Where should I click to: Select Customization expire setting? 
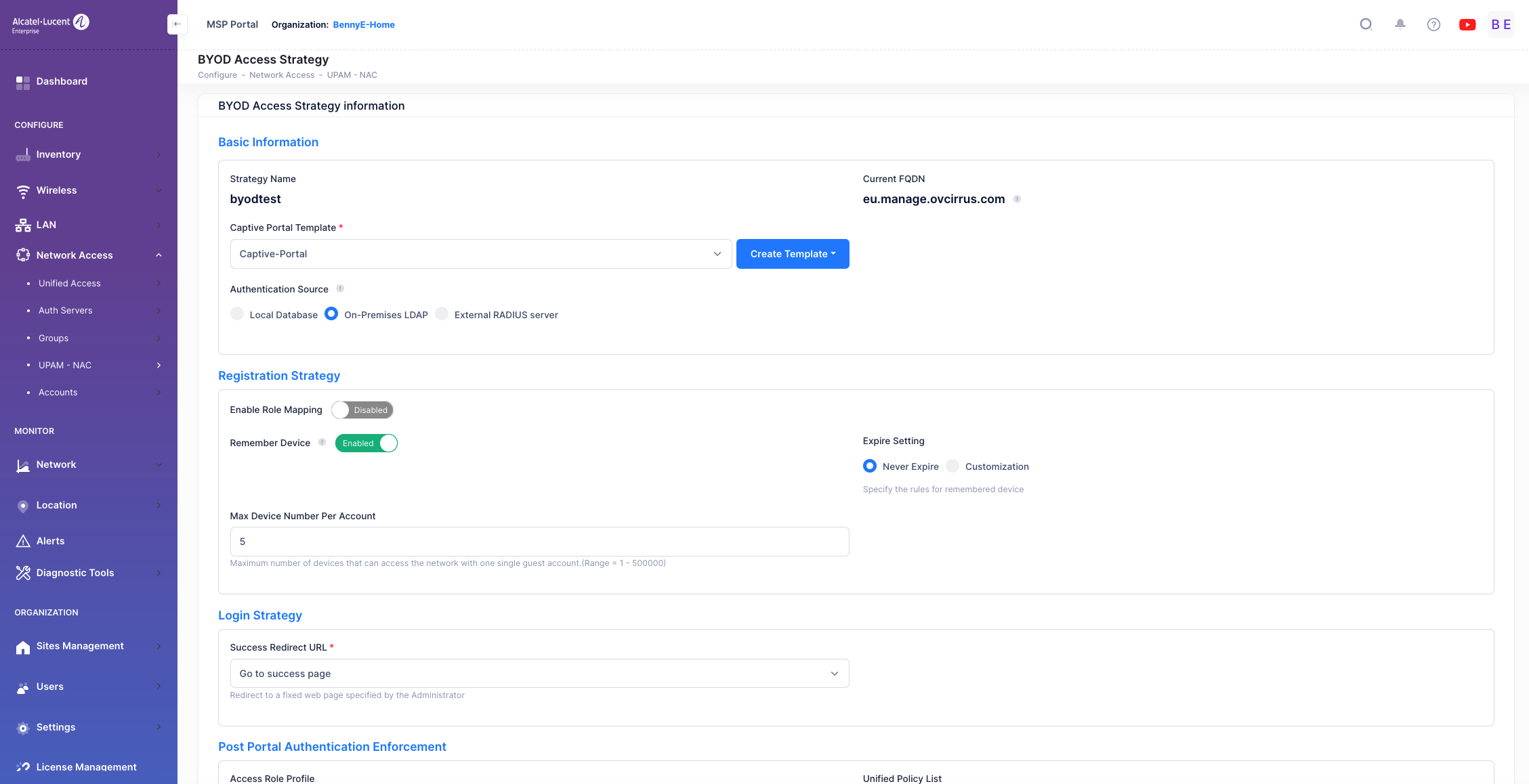(x=952, y=466)
